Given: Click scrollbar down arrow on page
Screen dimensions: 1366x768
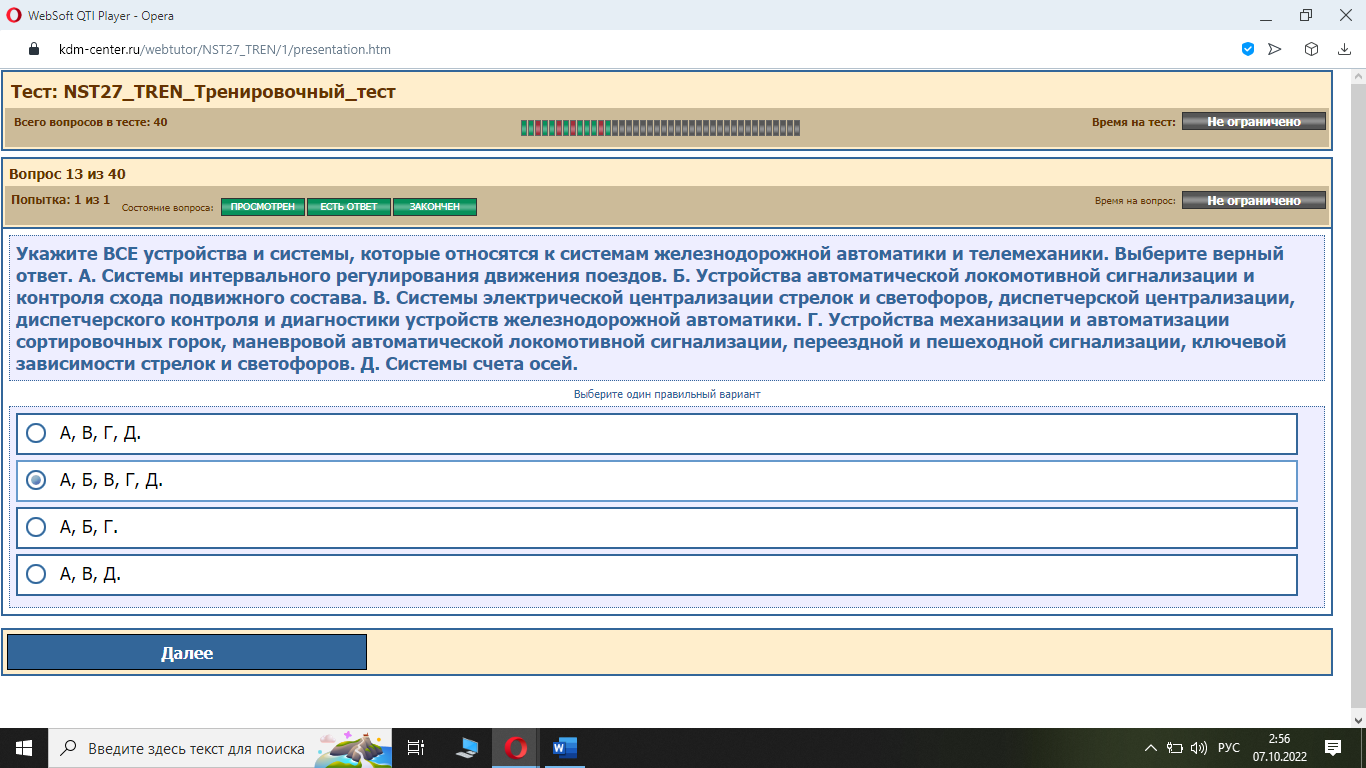Looking at the screenshot, I should (x=1357, y=719).
